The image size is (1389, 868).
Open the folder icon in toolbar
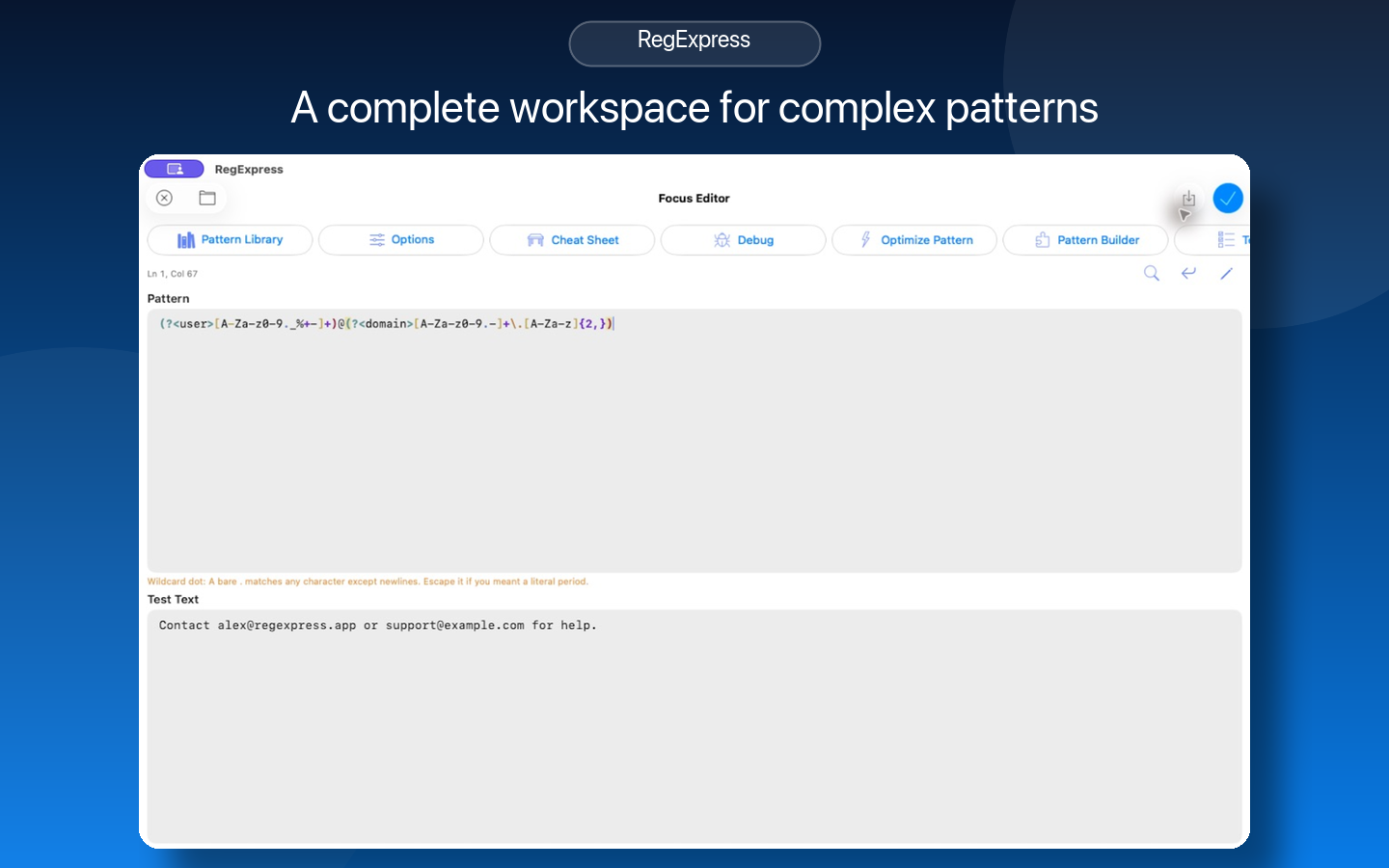(207, 198)
